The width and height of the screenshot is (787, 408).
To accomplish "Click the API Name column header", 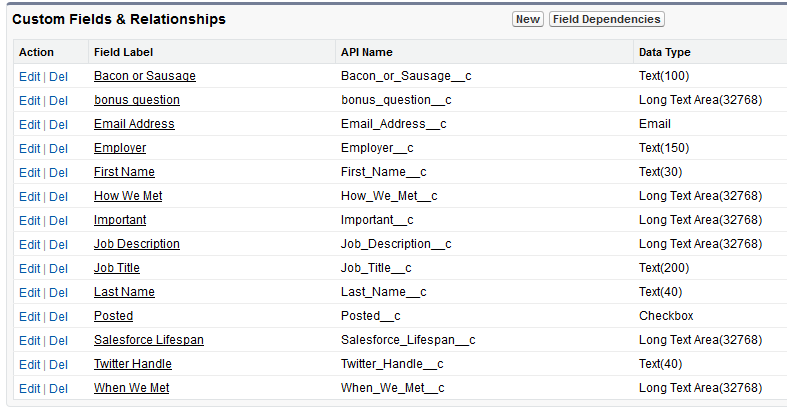I will click(366, 52).
